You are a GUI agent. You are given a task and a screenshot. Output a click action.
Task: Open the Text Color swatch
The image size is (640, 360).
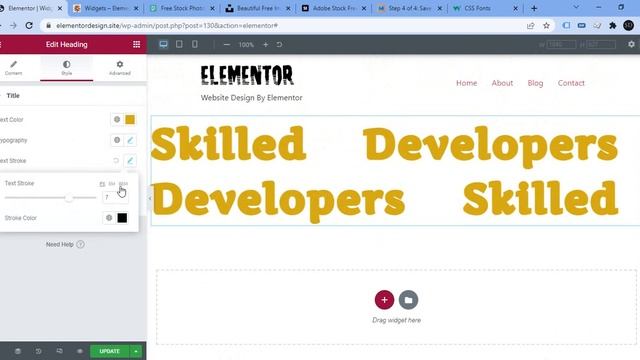(130, 120)
